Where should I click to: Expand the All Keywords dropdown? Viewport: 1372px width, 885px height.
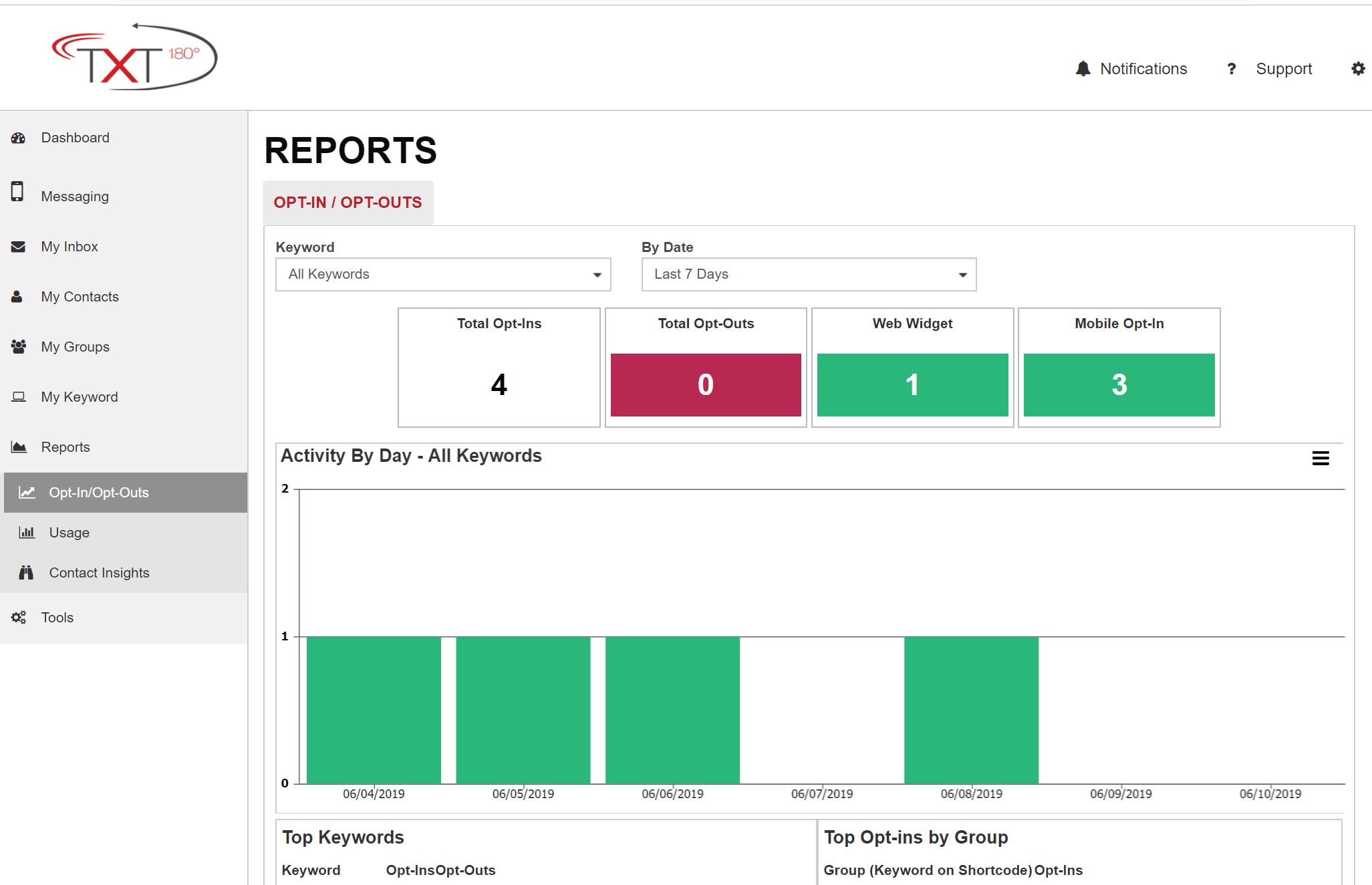pos(443,275)
